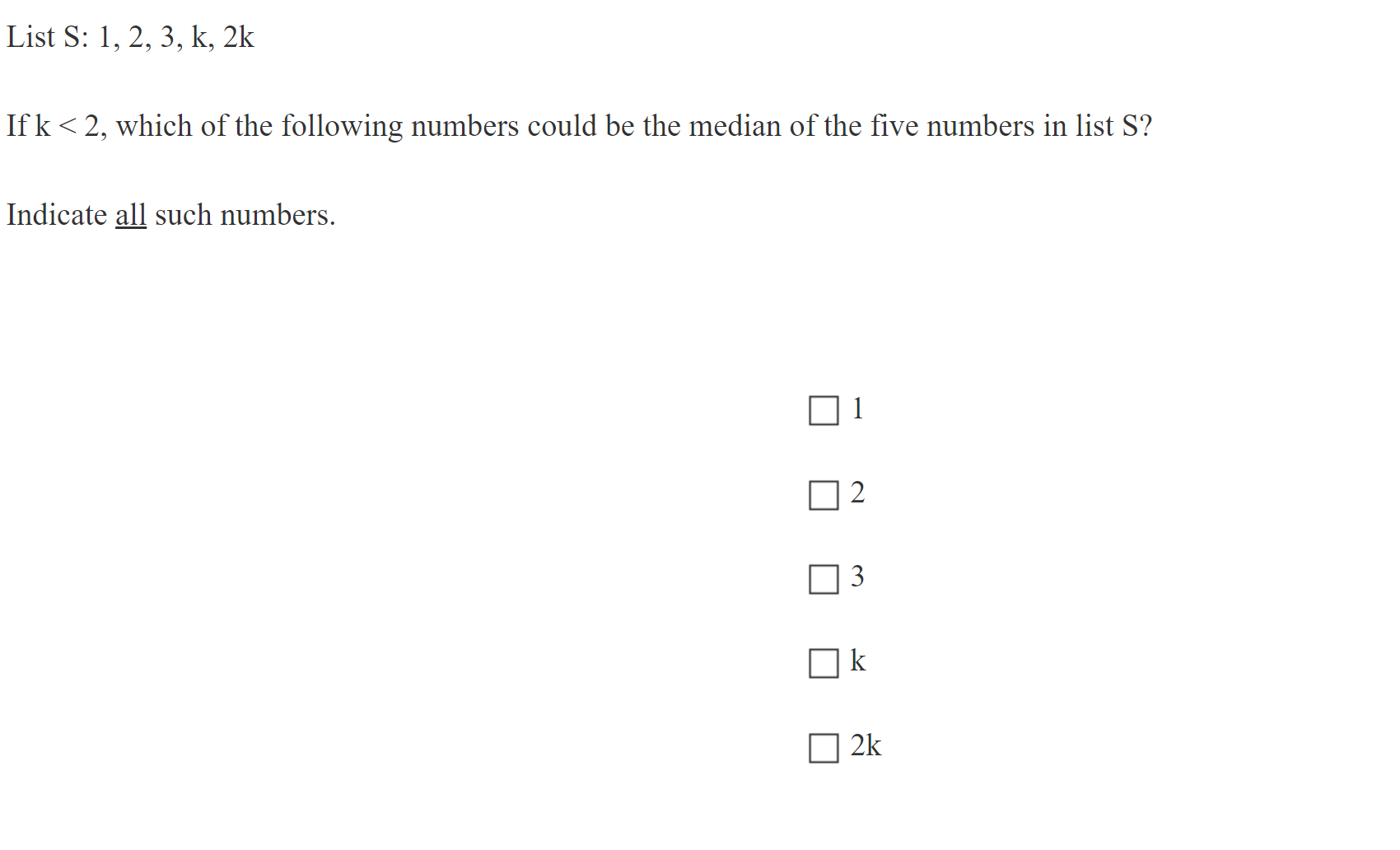Tick the checkbox next to 2k

click(824, 748)
